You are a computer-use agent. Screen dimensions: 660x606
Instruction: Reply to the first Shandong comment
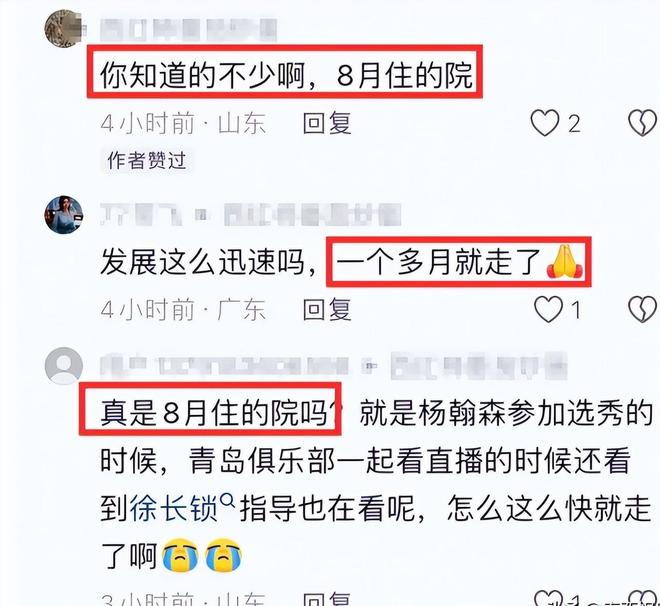(327, 123)
